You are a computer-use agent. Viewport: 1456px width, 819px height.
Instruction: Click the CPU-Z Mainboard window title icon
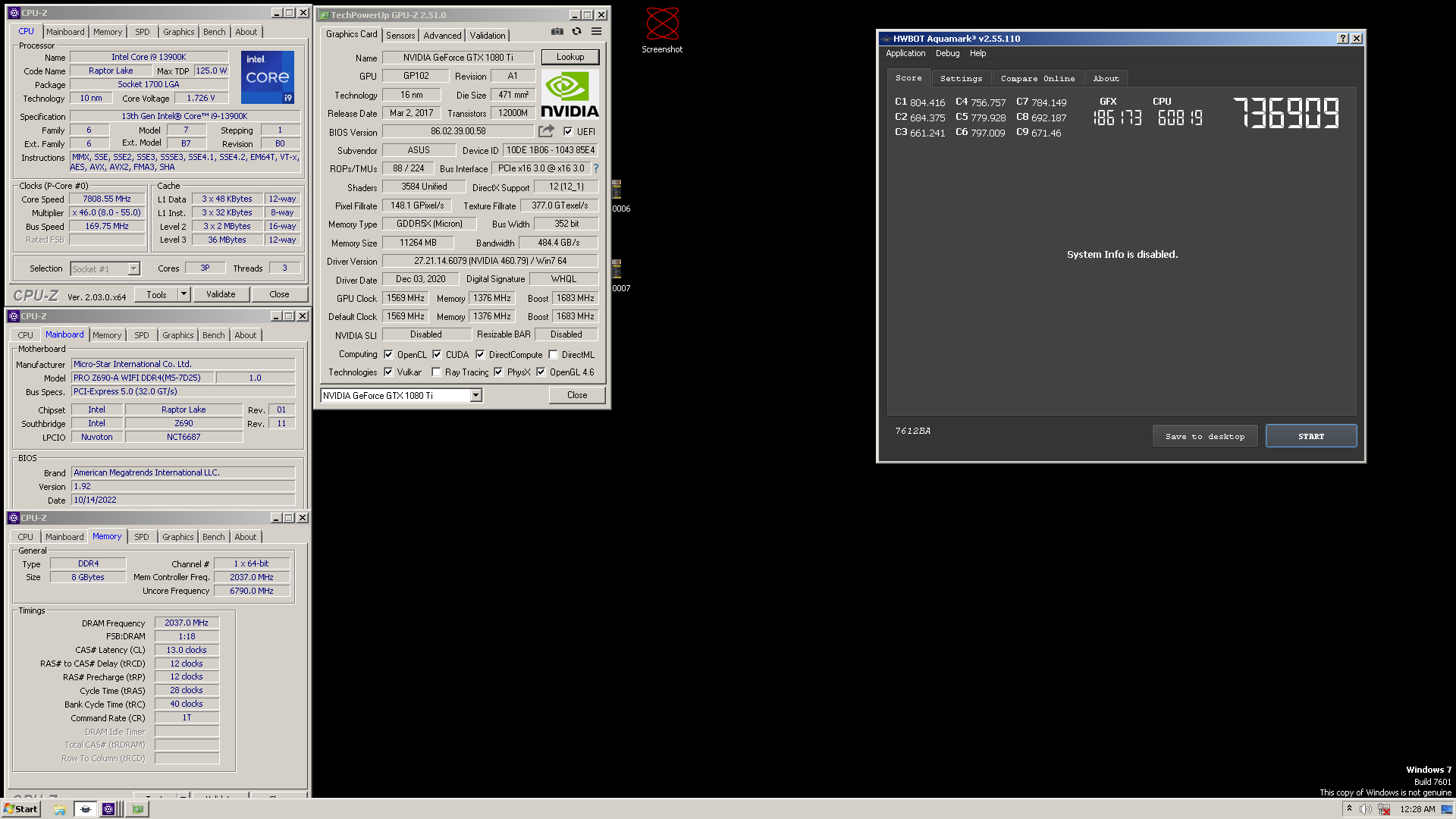14,316
